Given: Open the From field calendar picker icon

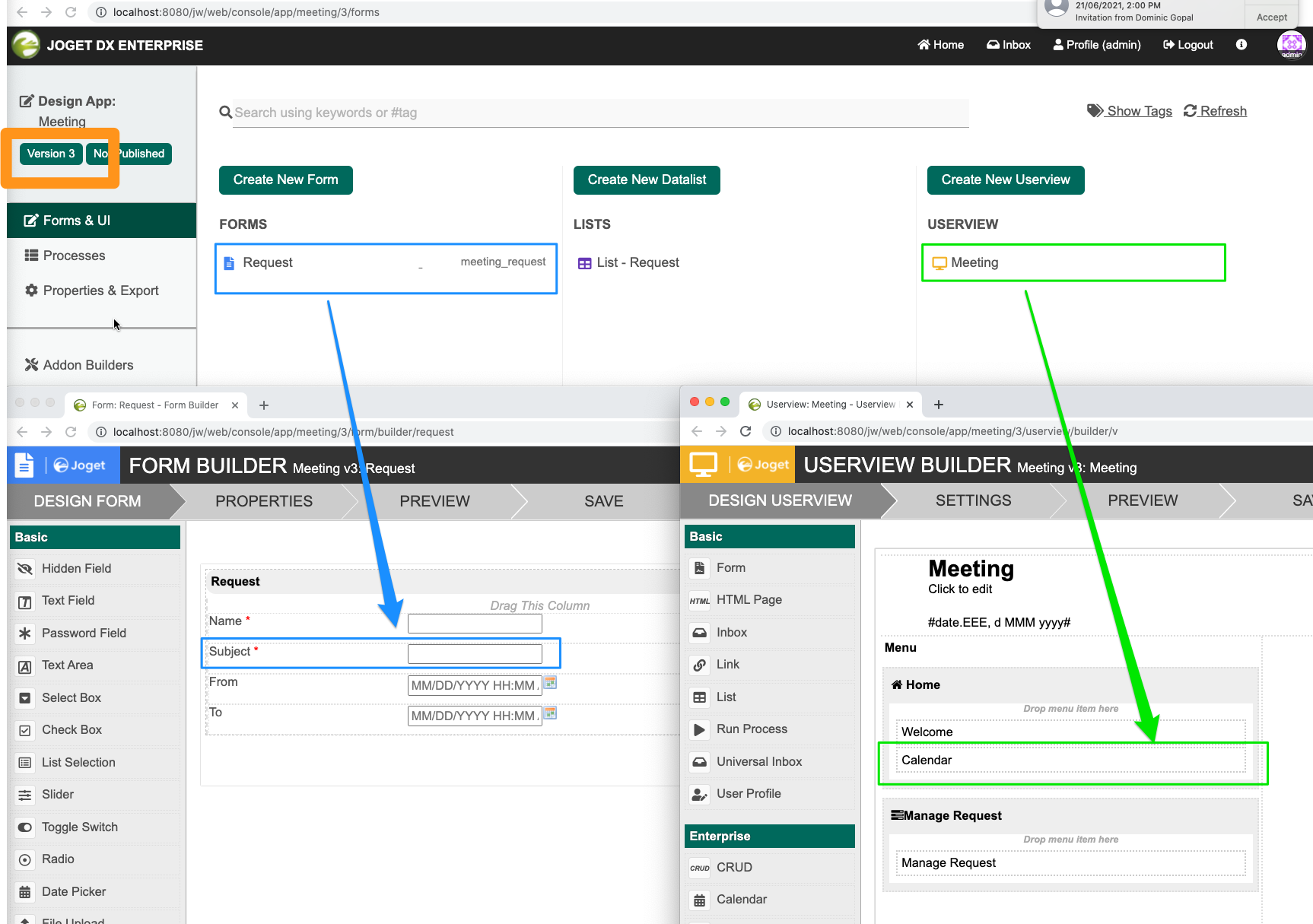Looking at the screenshot, I should click(x=550, y=683).
